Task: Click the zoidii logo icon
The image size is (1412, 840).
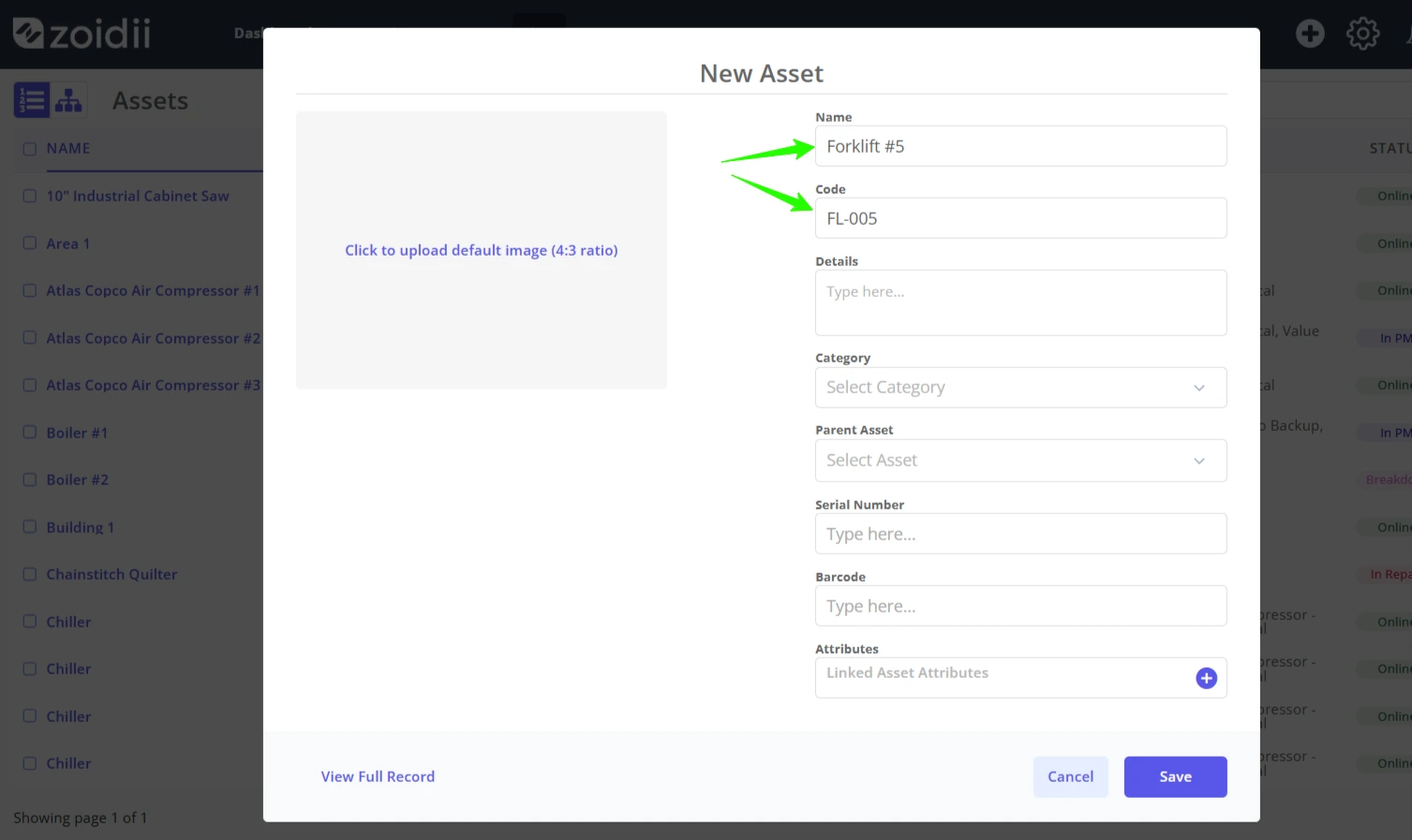Action: (28, 34)
